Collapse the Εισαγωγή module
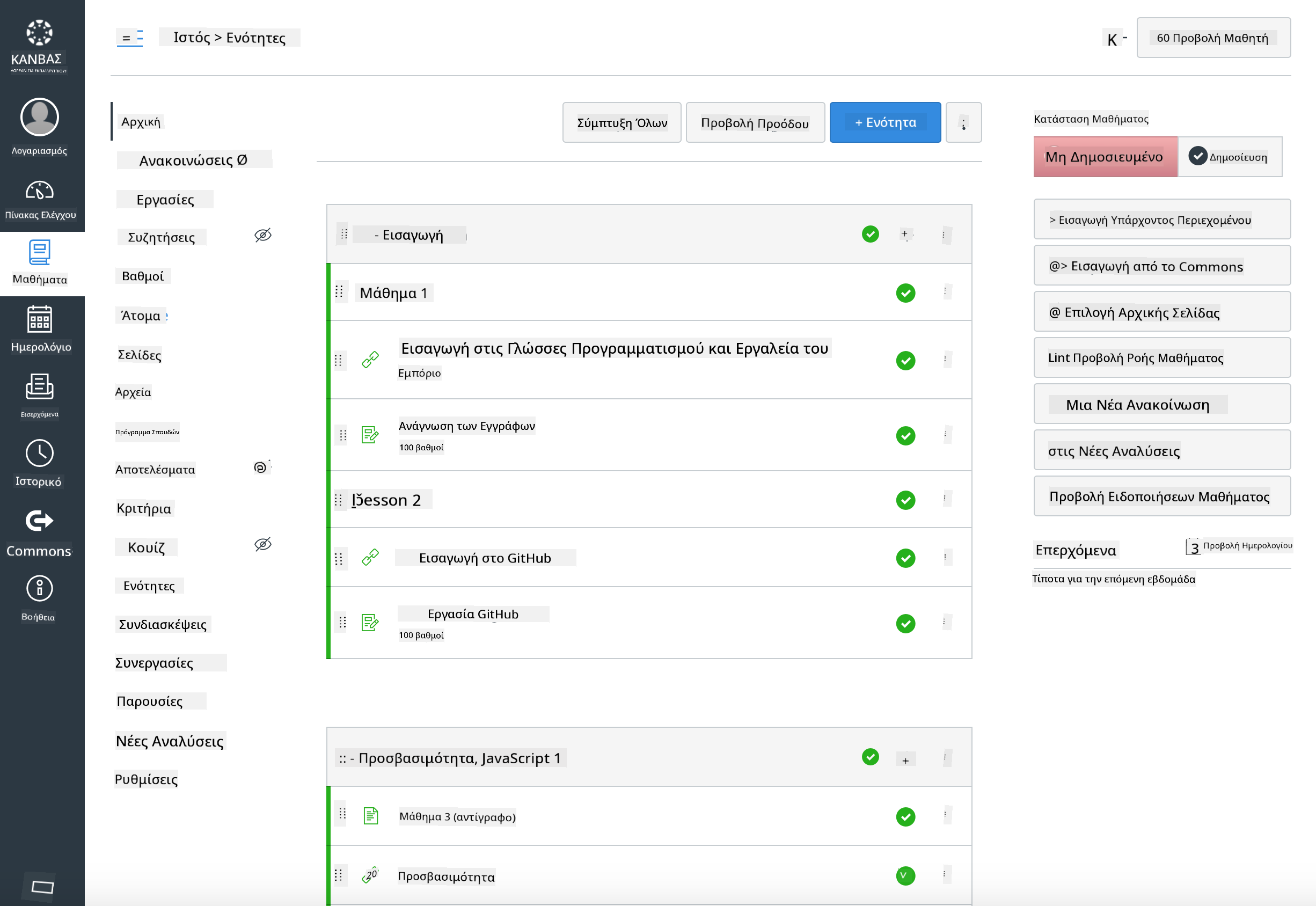The height and width of the screenshot is (906, 1316). (376, 235)
